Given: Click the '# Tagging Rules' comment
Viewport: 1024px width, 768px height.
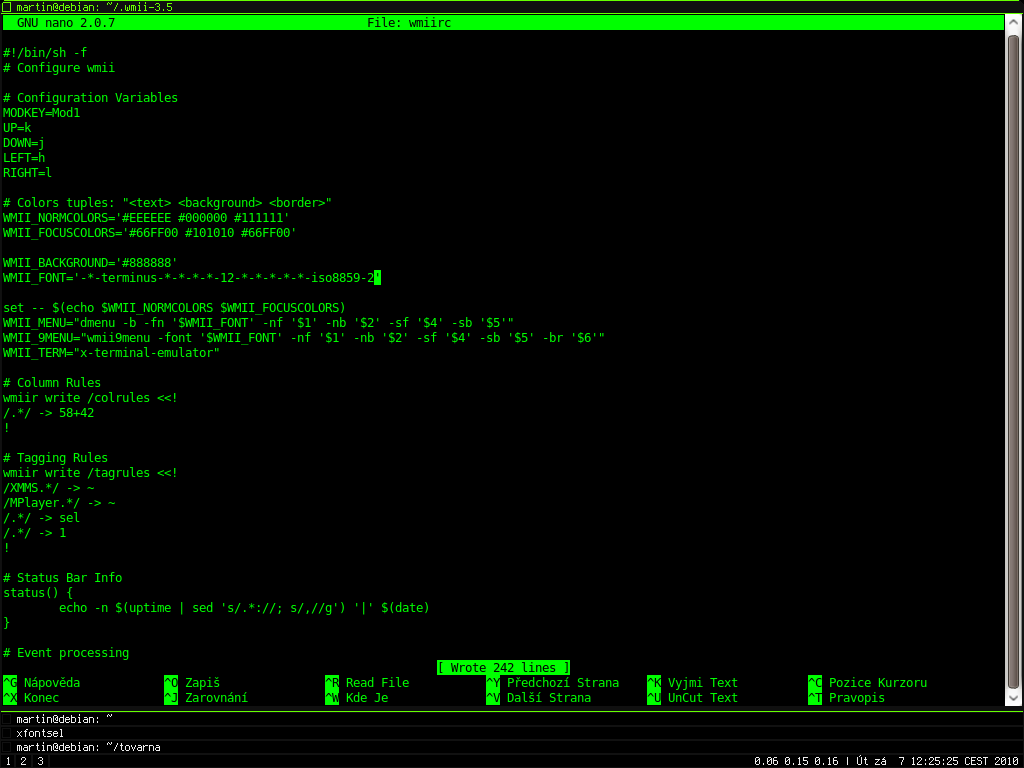Looking at the screenshot, I should [x=56, y=458].
